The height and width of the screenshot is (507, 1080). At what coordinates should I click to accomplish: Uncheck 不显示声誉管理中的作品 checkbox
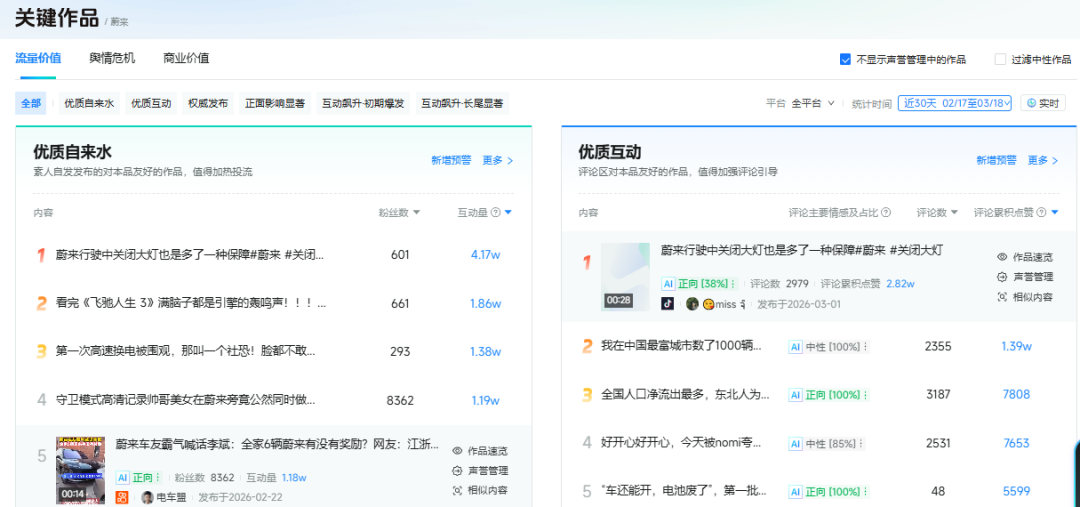pyautogui.click(x=845, y=59)
